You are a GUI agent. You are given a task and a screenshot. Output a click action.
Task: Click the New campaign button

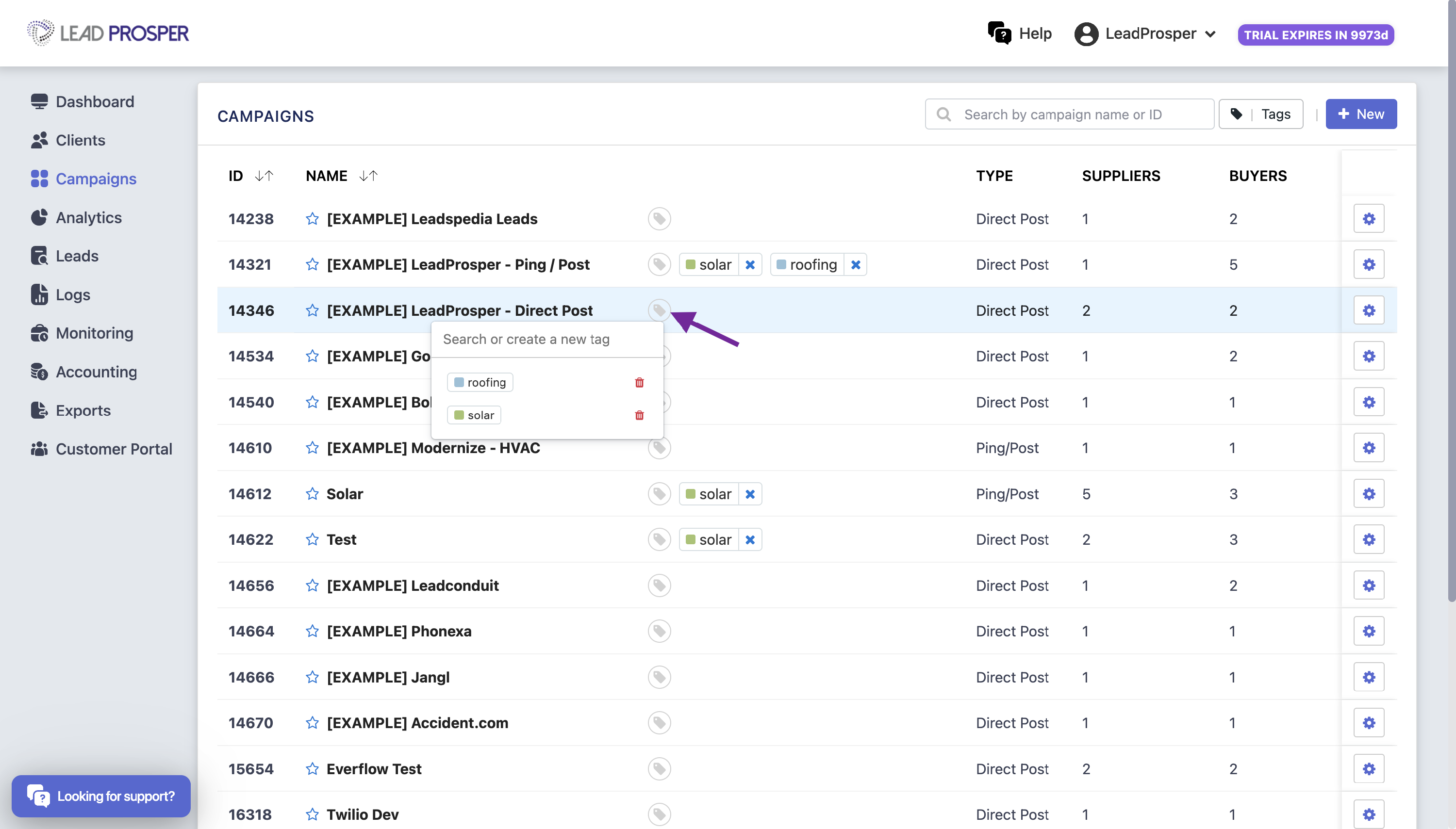(x=1360, y=114)
